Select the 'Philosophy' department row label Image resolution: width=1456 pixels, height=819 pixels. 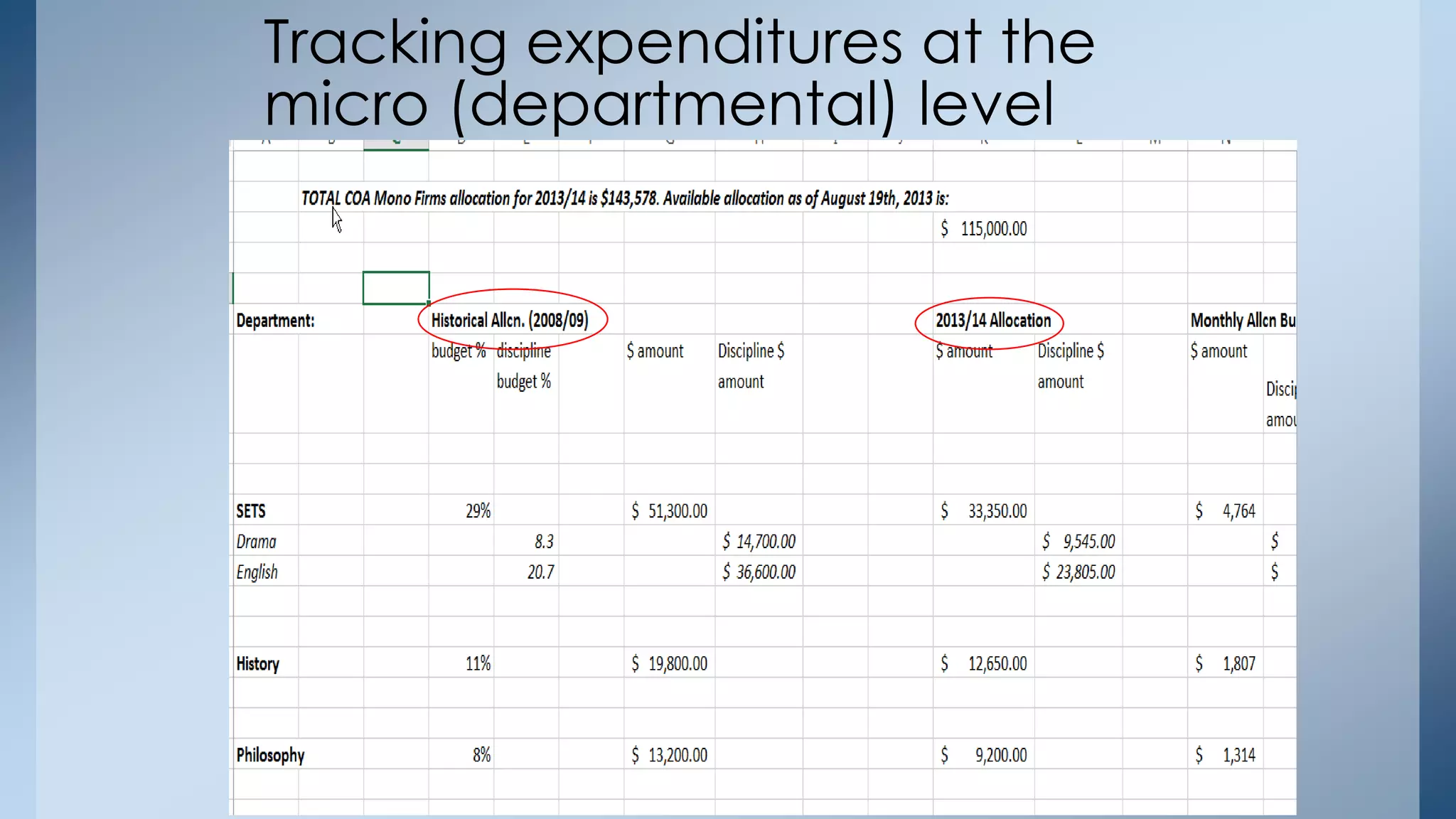coord(270,755)
